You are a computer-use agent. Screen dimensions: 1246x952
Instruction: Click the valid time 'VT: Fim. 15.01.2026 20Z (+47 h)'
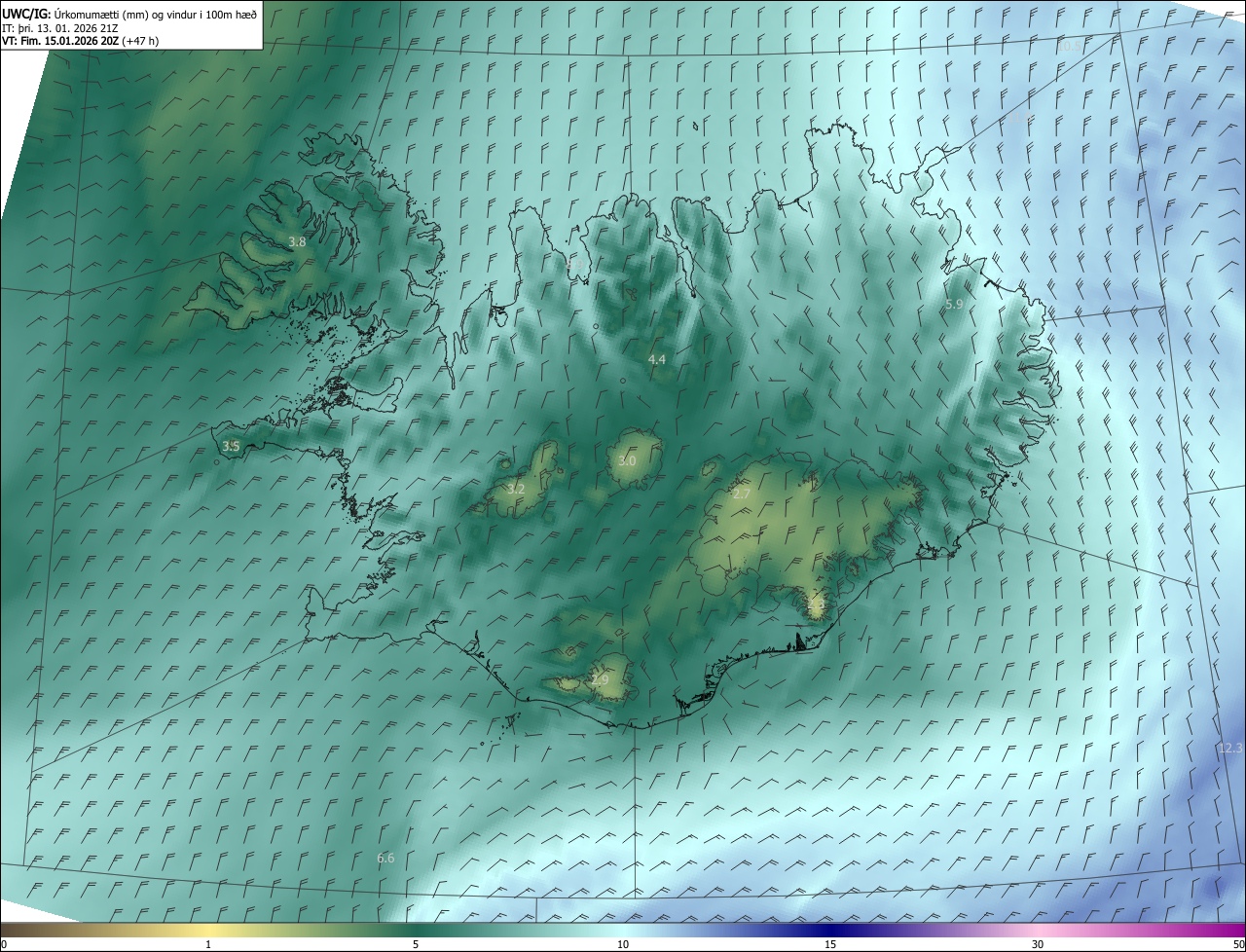pyautogui.click(x=80, y=41)
